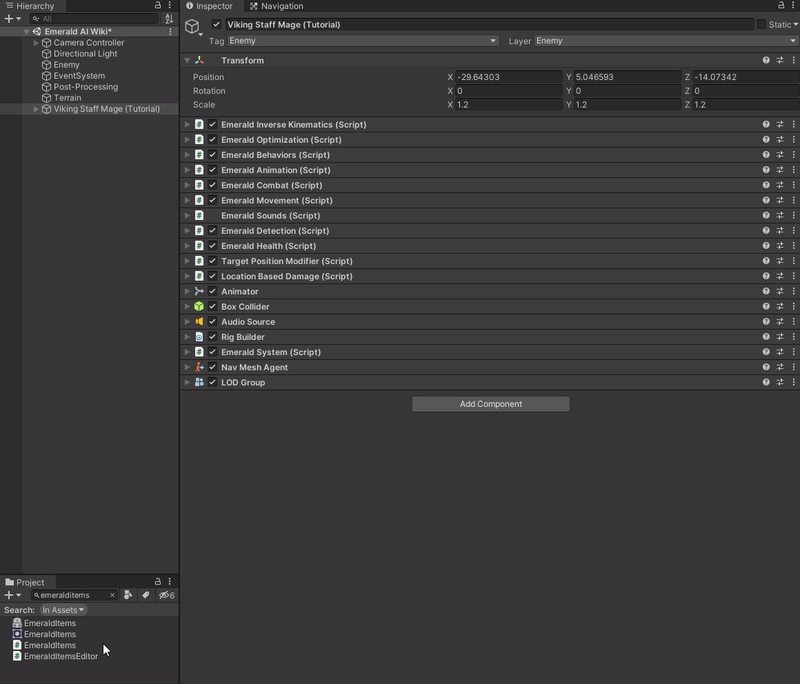Expand the Emerald Detection script component
Image resolution: width=800 pixels, height=684 pixels.
pos(187,231)
